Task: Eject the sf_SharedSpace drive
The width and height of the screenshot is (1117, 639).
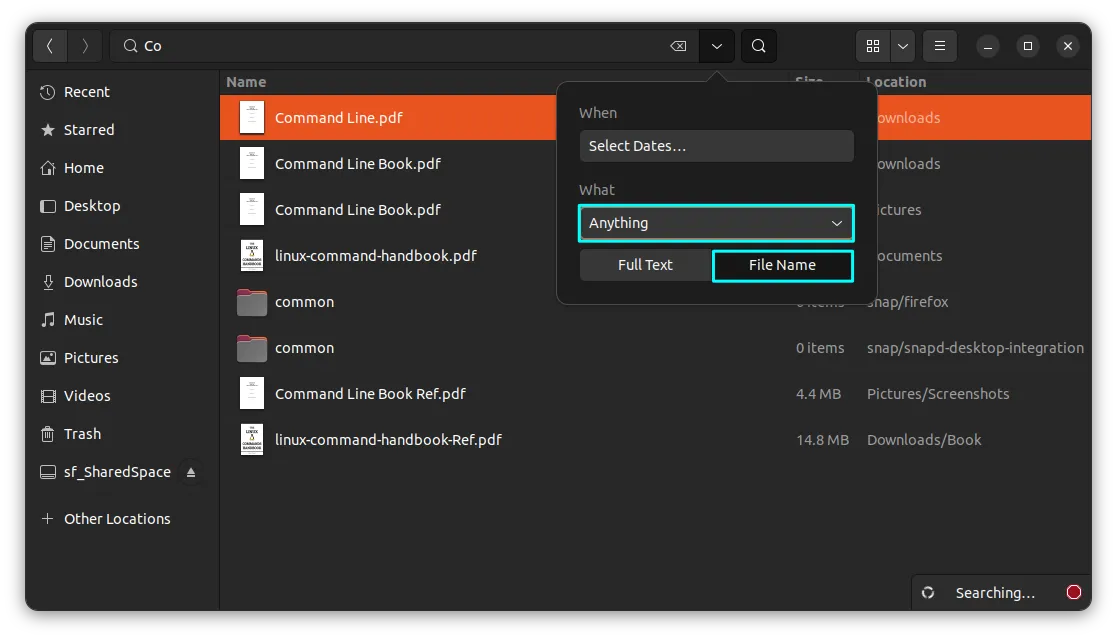Action: point(191,472)
